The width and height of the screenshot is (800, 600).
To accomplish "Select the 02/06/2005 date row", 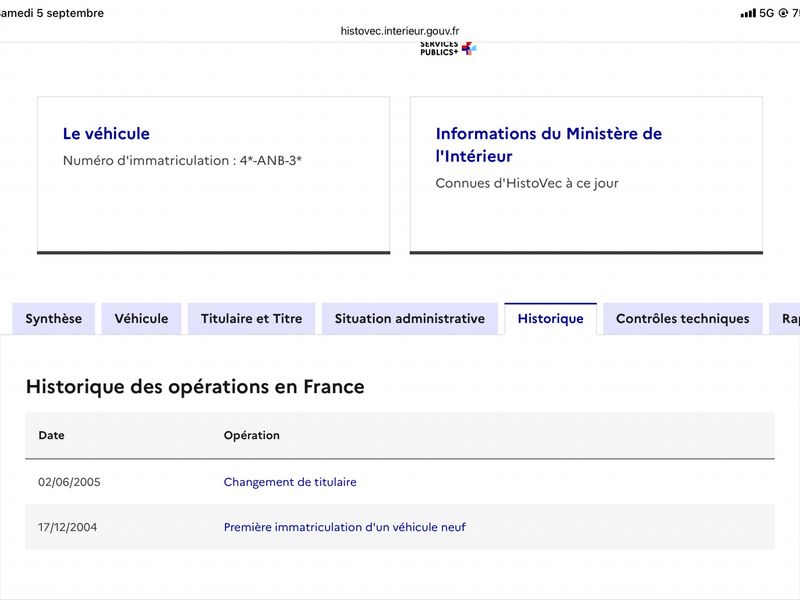I will click(x=400, y=482).
